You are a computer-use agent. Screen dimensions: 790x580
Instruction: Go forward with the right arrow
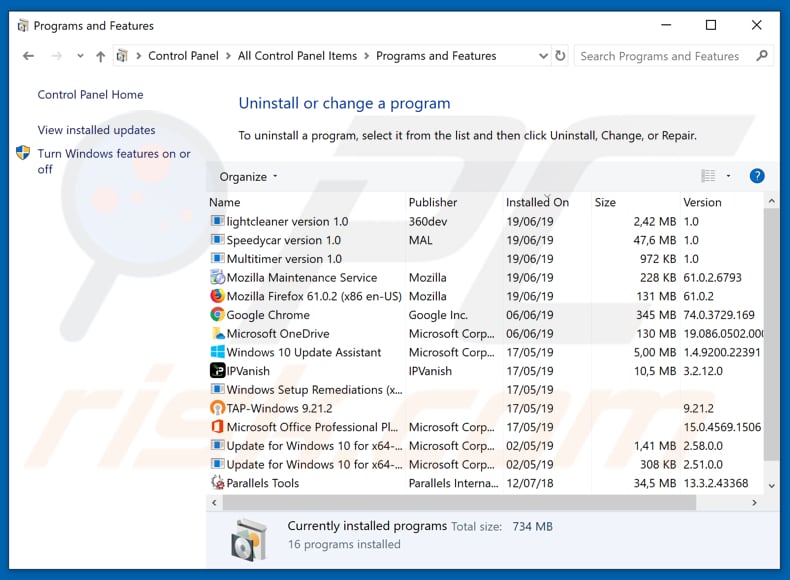[x=56, y=56]
